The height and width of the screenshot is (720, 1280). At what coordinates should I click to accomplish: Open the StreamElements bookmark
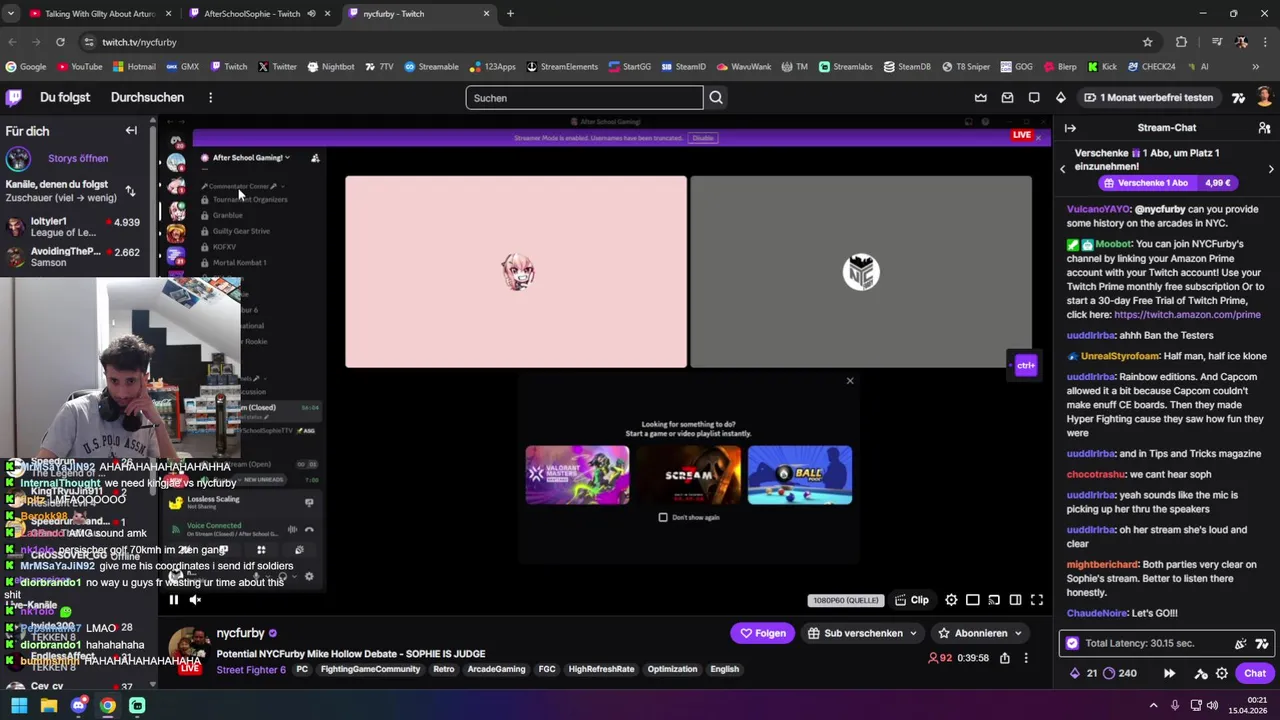pos(561,67)
